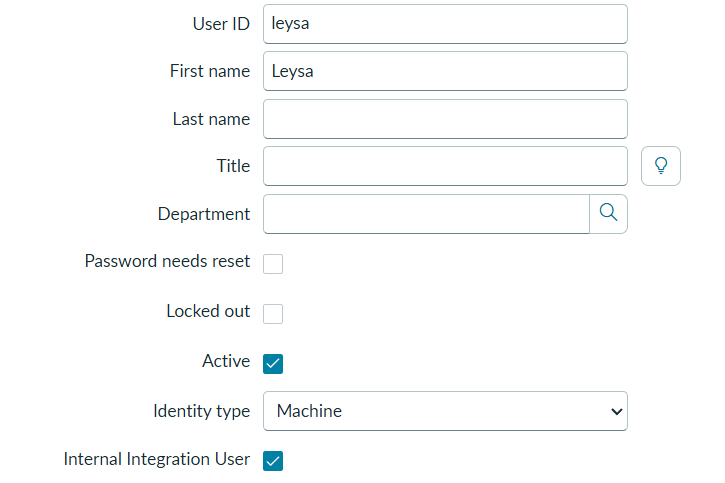
Task: Click the Internal Integration User label
Action: pos(157,459)
